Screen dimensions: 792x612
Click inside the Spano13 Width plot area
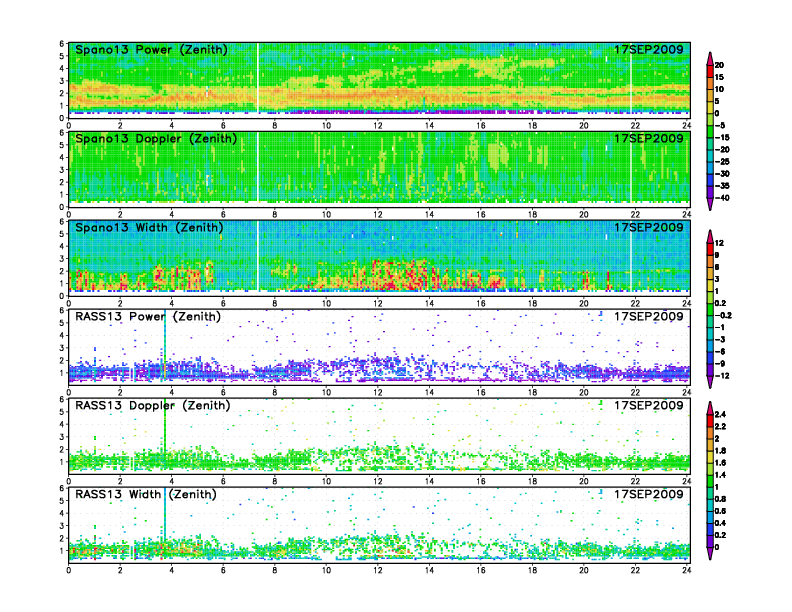point(379,258)
